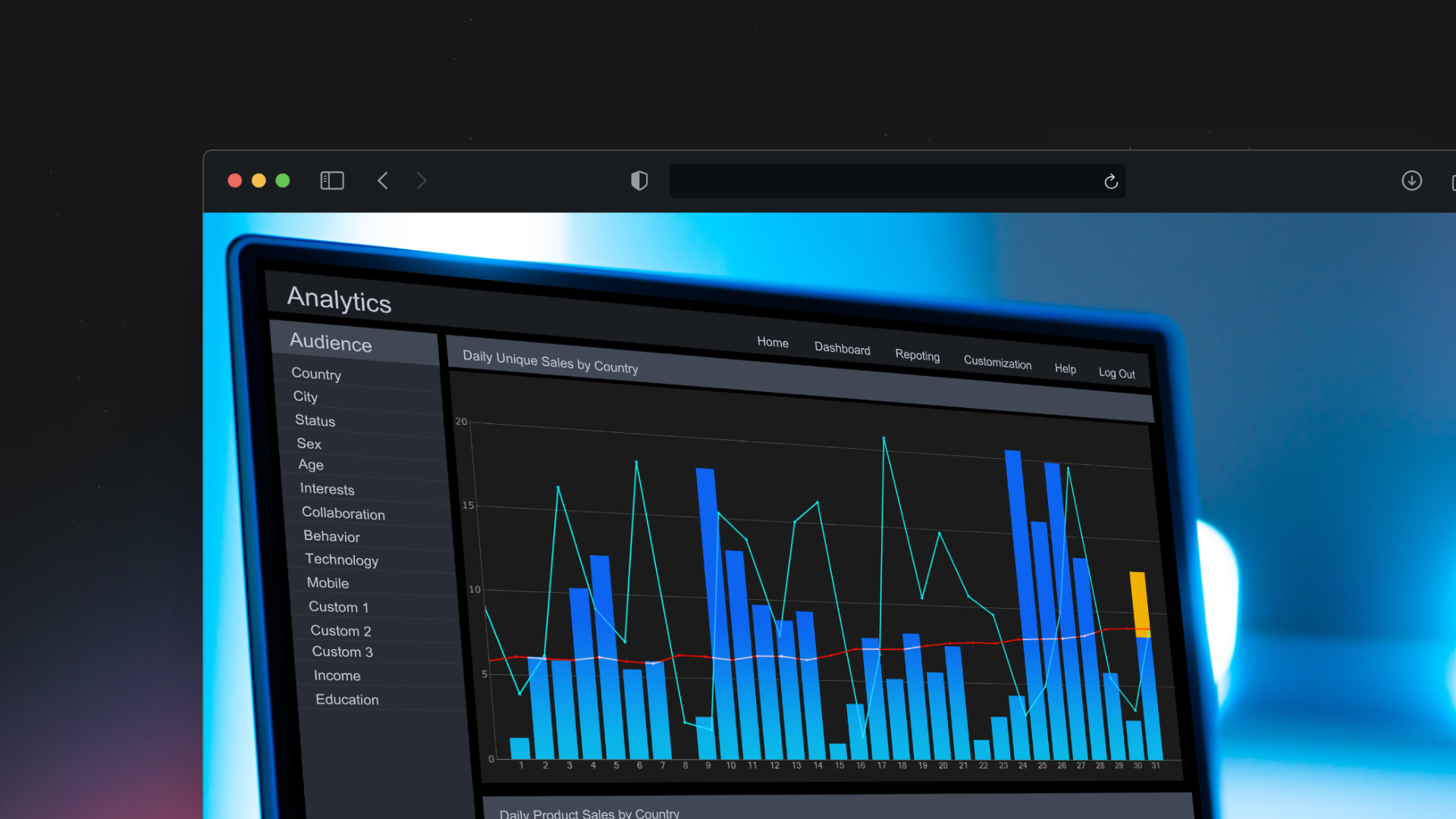The width and height of the screenshot is (1456, 819).
Task: Reload the page with refresh icon
Action: coord(1111,181)
